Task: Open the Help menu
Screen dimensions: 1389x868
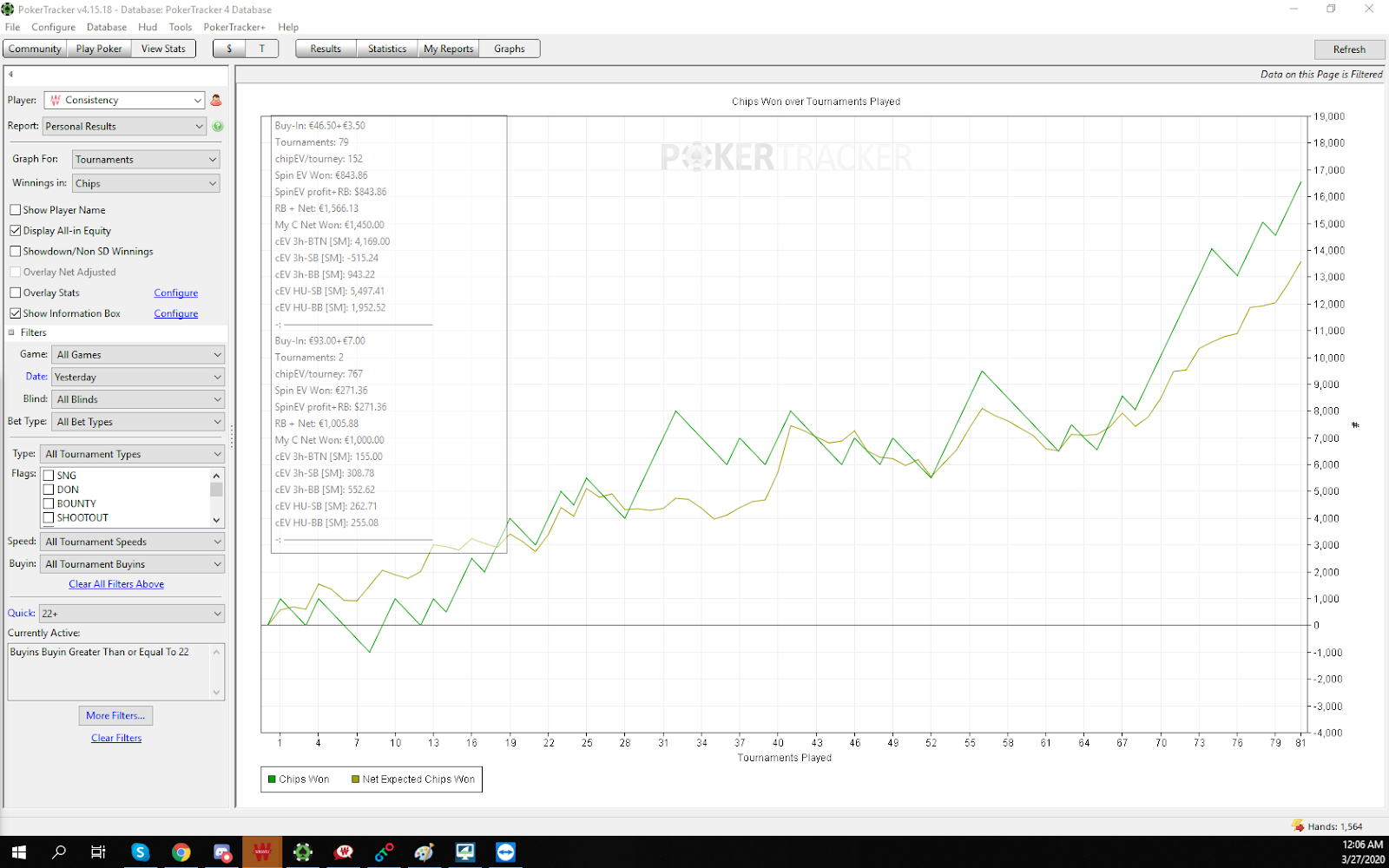Action: tap(288, 27)
